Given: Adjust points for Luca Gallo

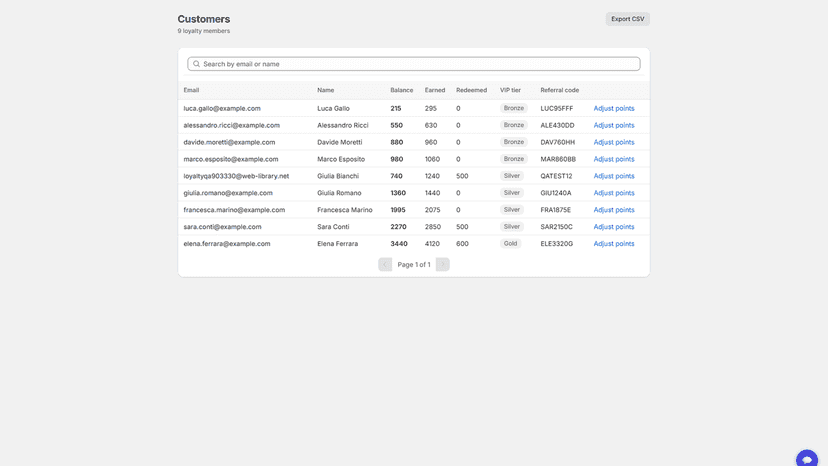Looking at the screenshot, I should pyautogui.click(x=614, y=108).
